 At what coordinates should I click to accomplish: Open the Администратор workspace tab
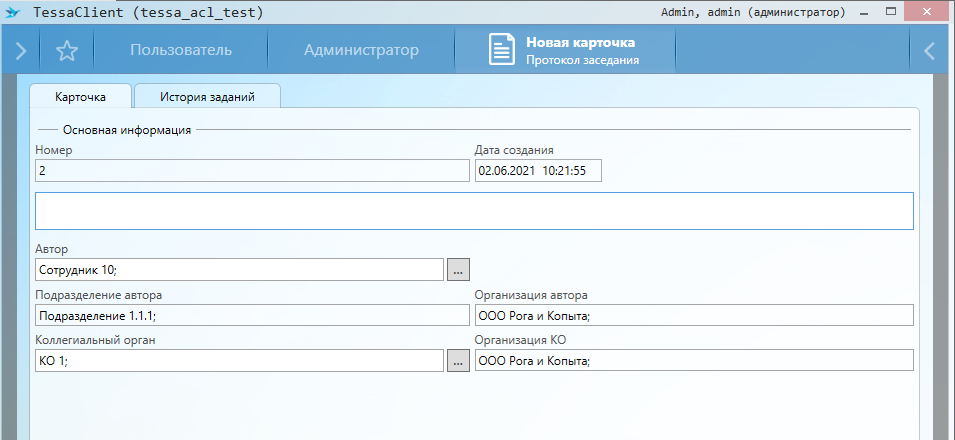[361, 51]
